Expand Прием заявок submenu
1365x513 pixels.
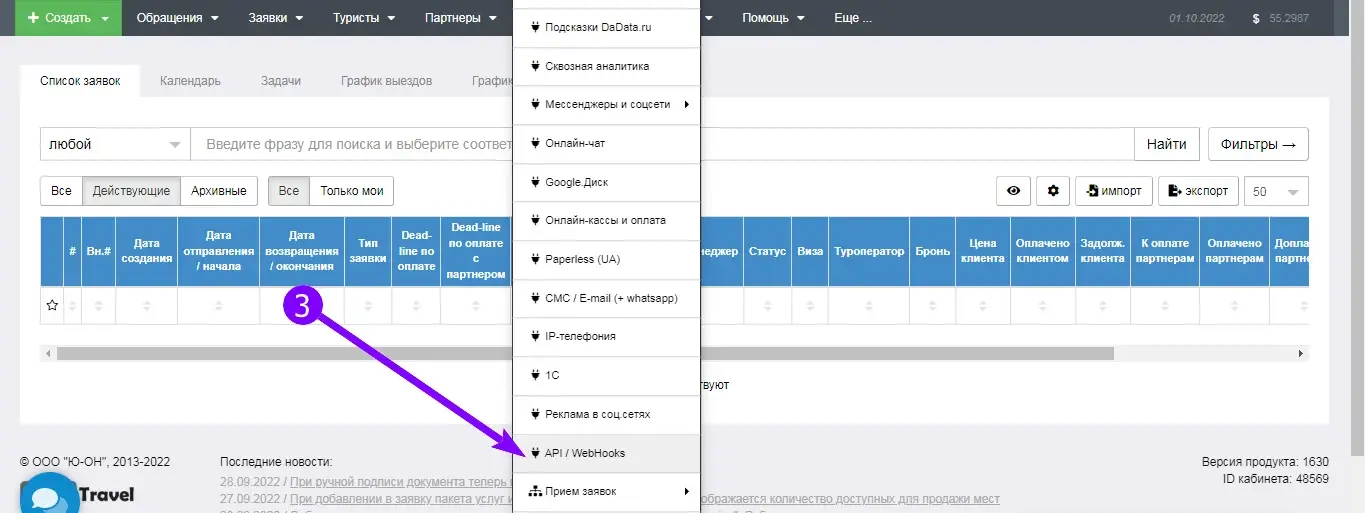(x=606, y=491)
